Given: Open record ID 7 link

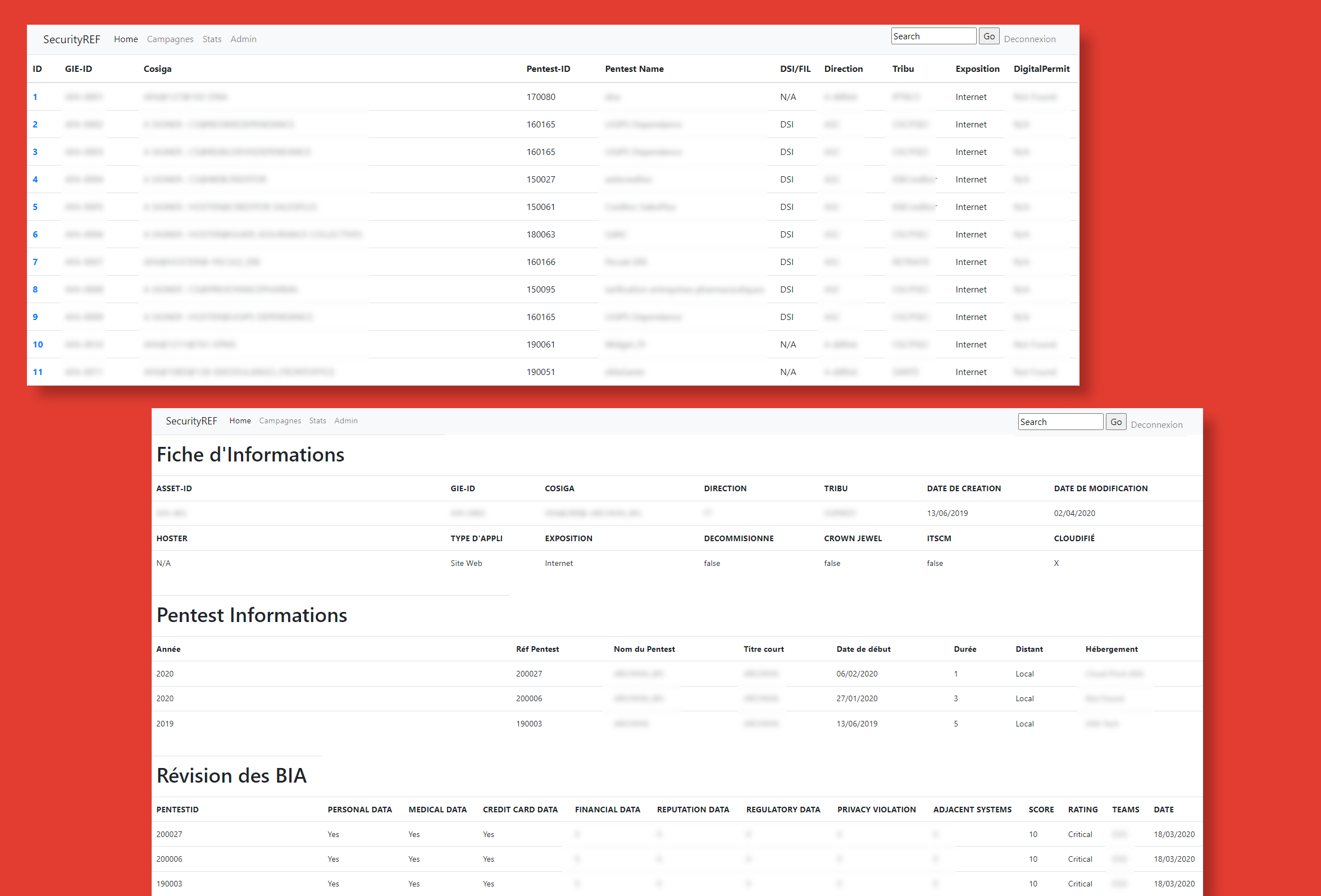Looking at the screenshot, I should [x=35, y=262].
